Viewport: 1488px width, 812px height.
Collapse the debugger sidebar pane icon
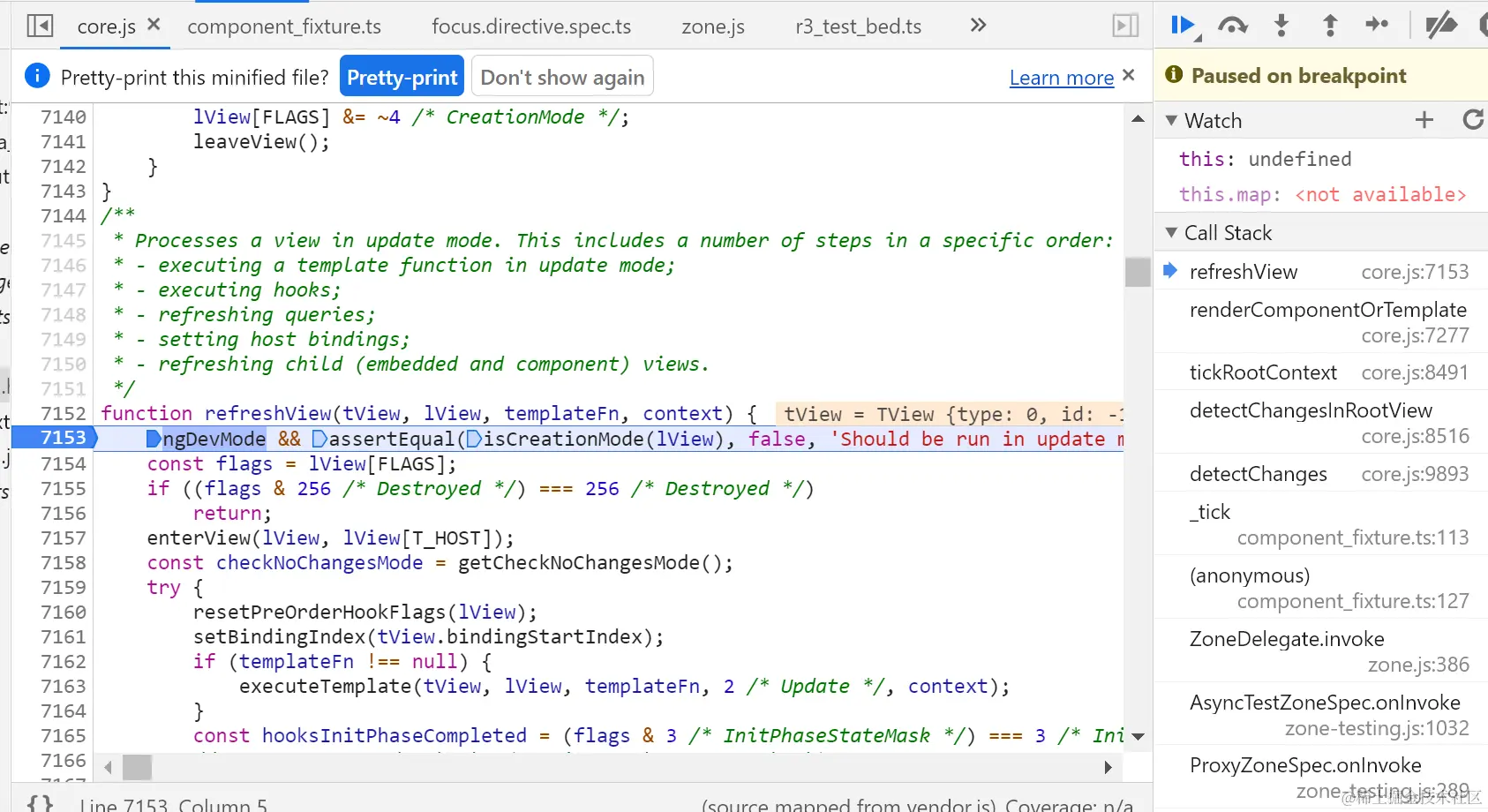1125,26
